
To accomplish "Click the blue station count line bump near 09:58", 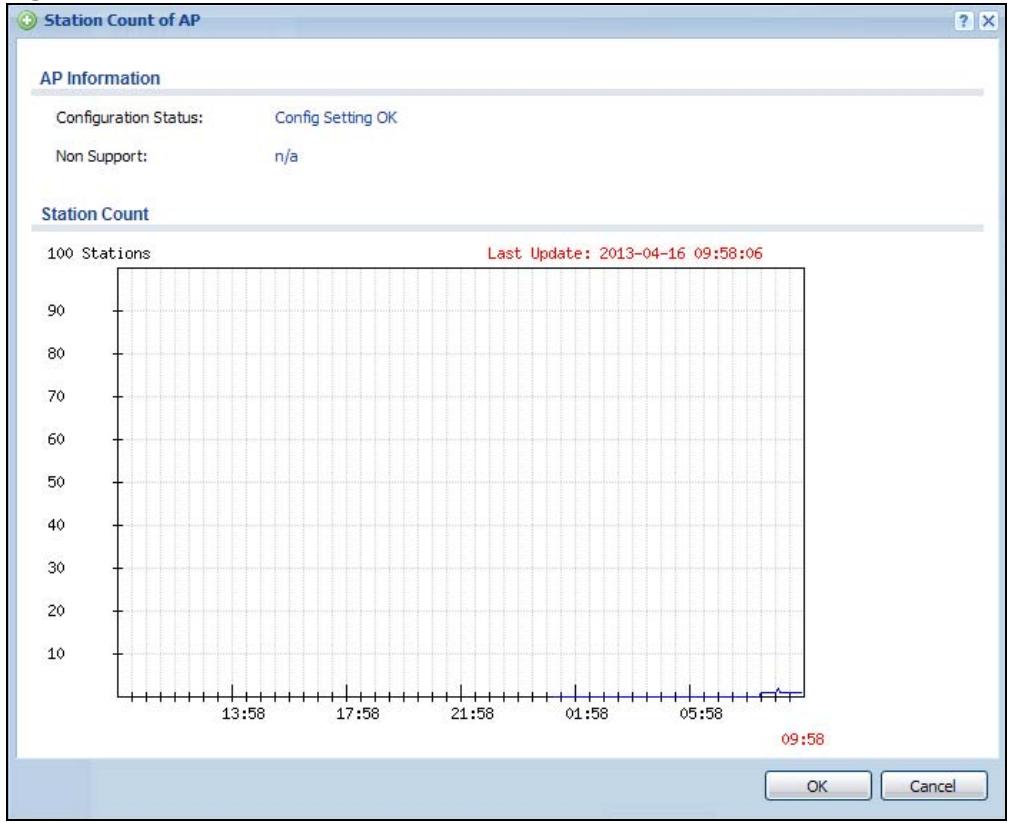I will 779,691.
